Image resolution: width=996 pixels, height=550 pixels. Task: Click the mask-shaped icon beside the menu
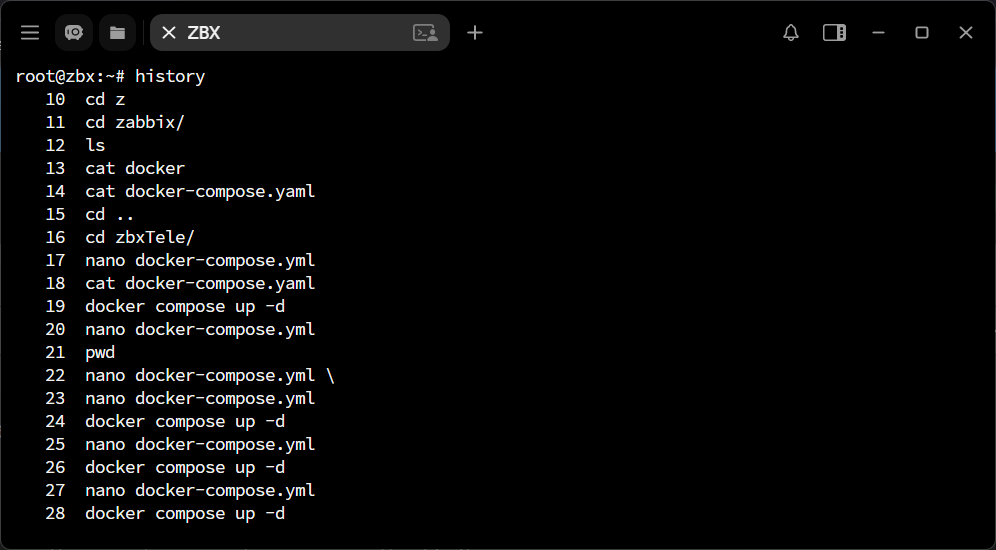(74, 33)
